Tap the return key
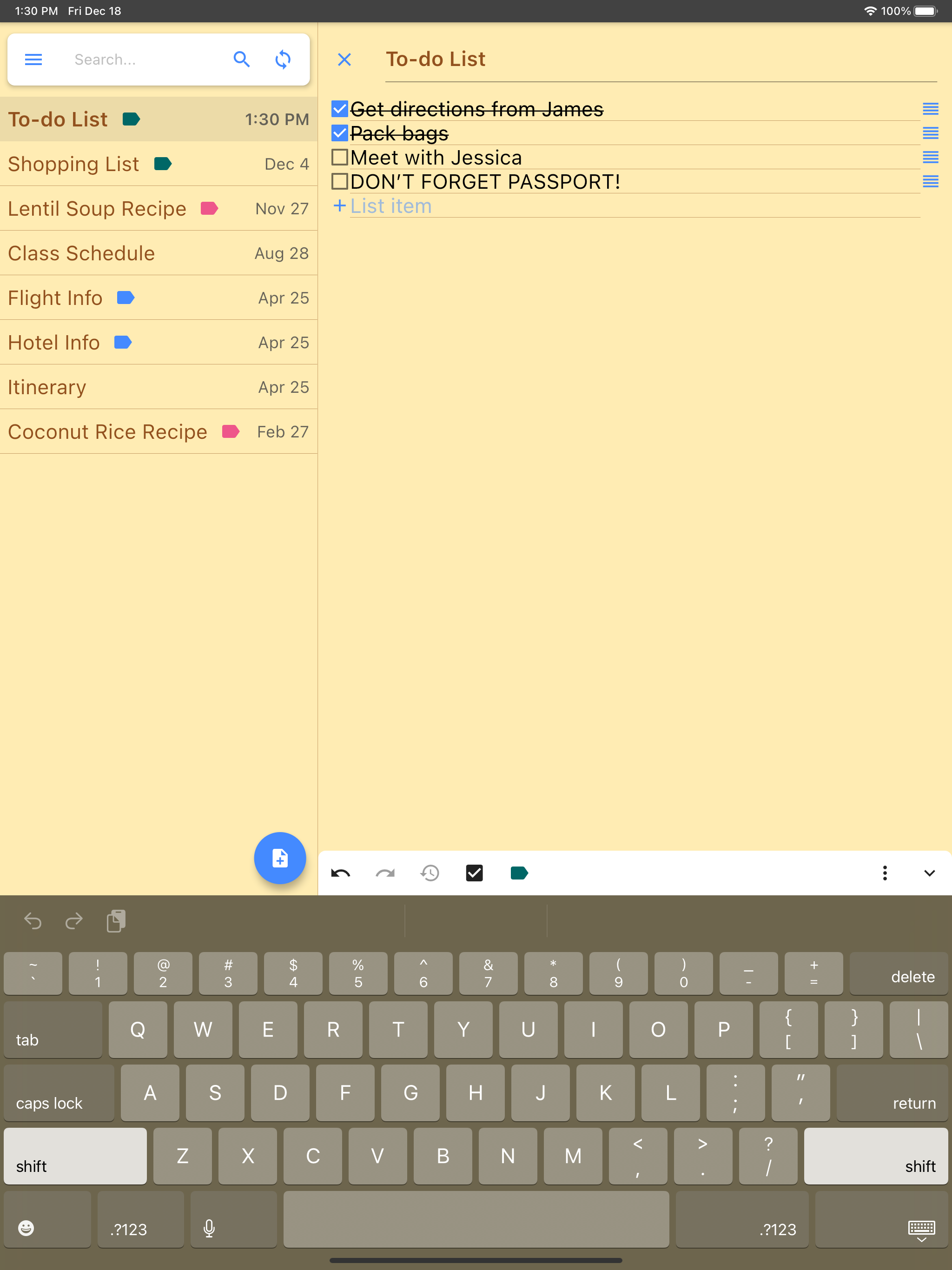This screenshot has width=952, height=1270. point(892,1092)
